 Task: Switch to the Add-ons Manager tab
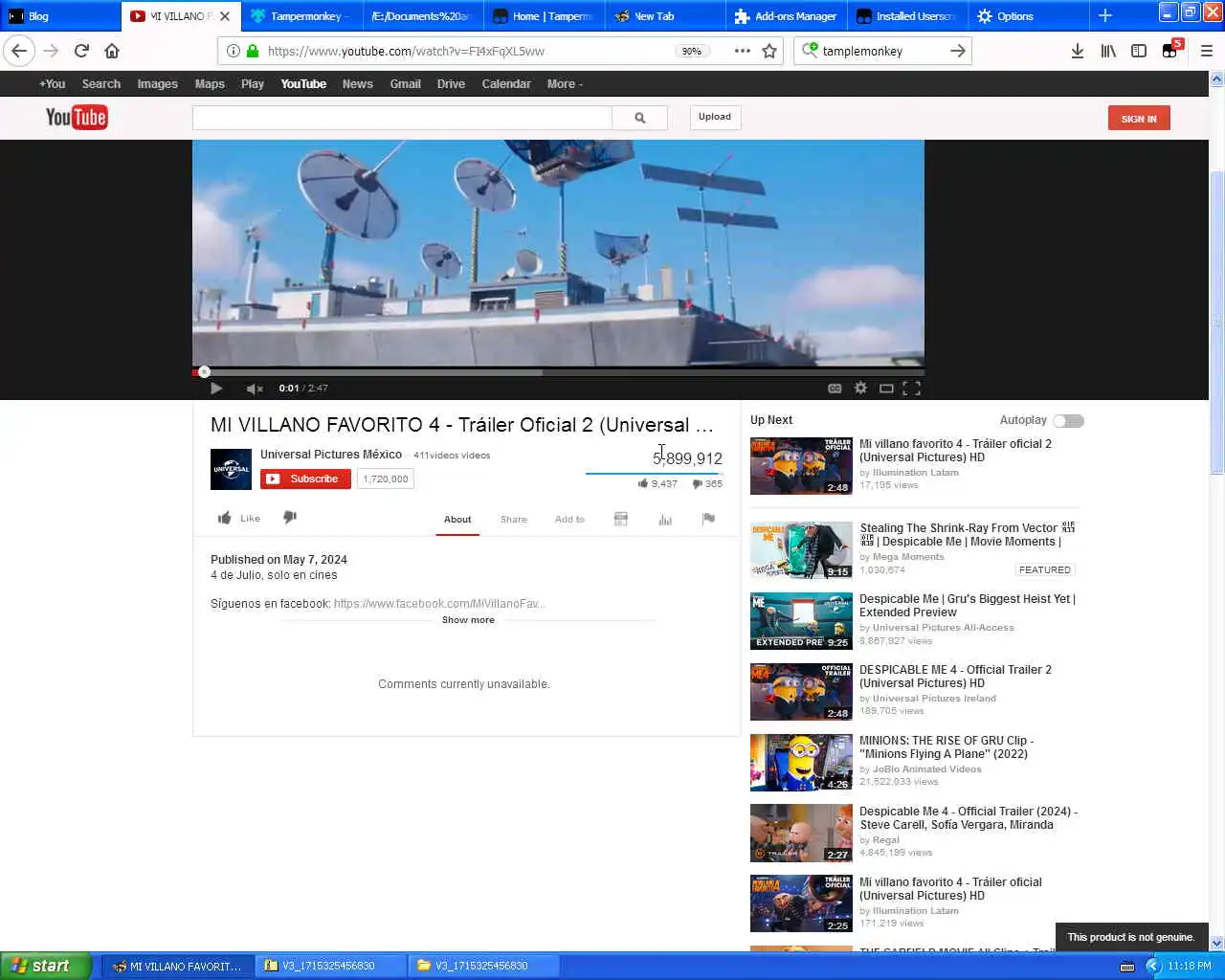pyautogui.click(x=785, y=16)
